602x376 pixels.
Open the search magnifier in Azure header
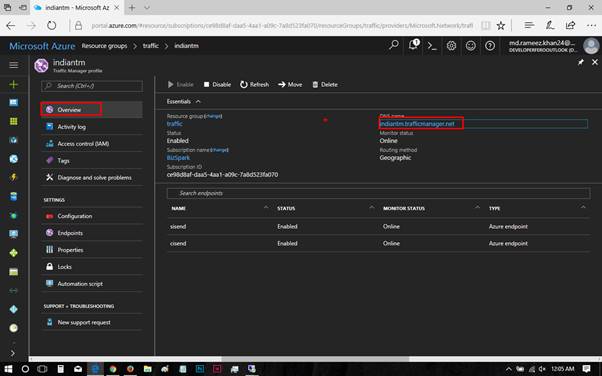[394, 46]
